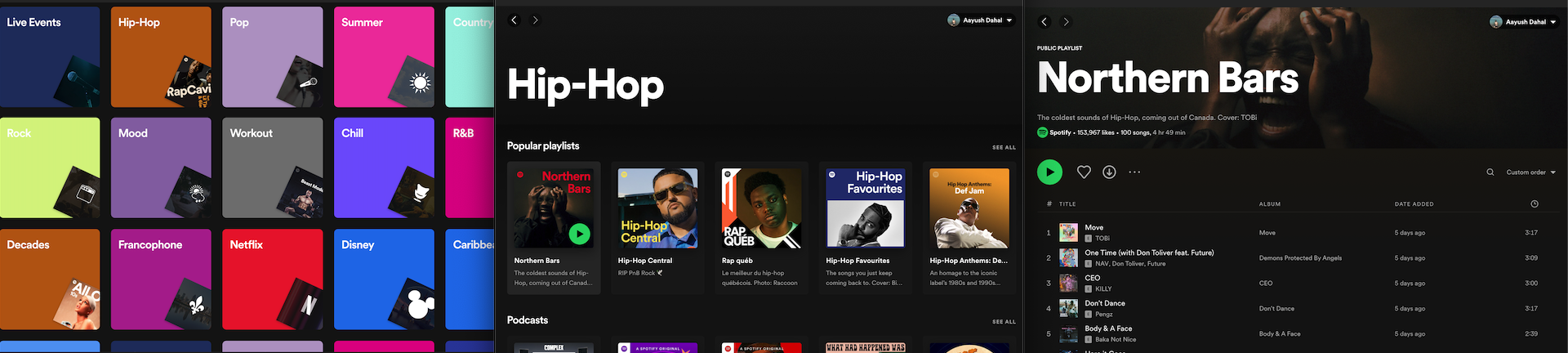Open the Pop genre tile
Screen dimensions: 1568x353
tap(273, 57)
